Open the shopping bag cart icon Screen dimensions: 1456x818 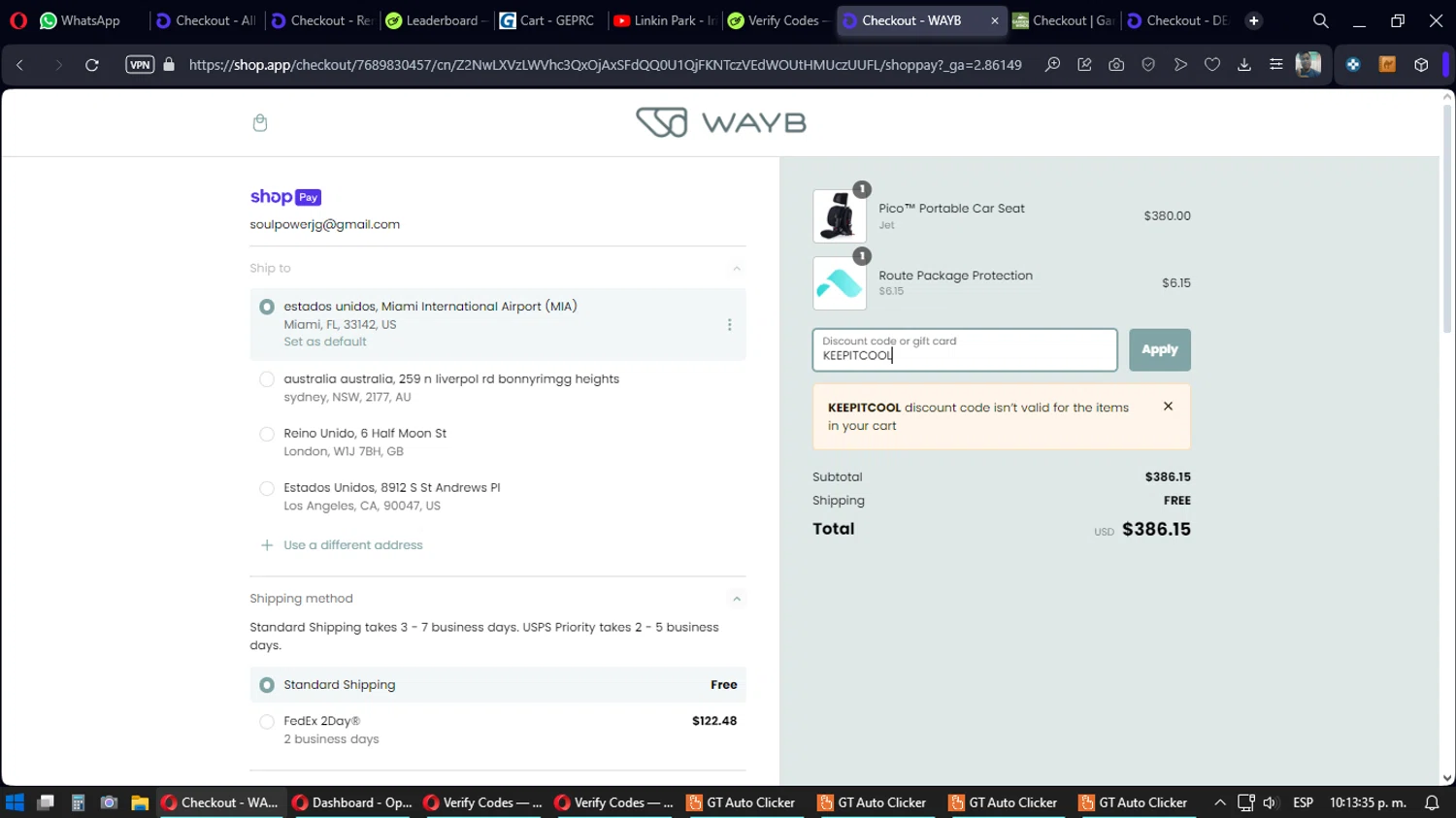259,122
